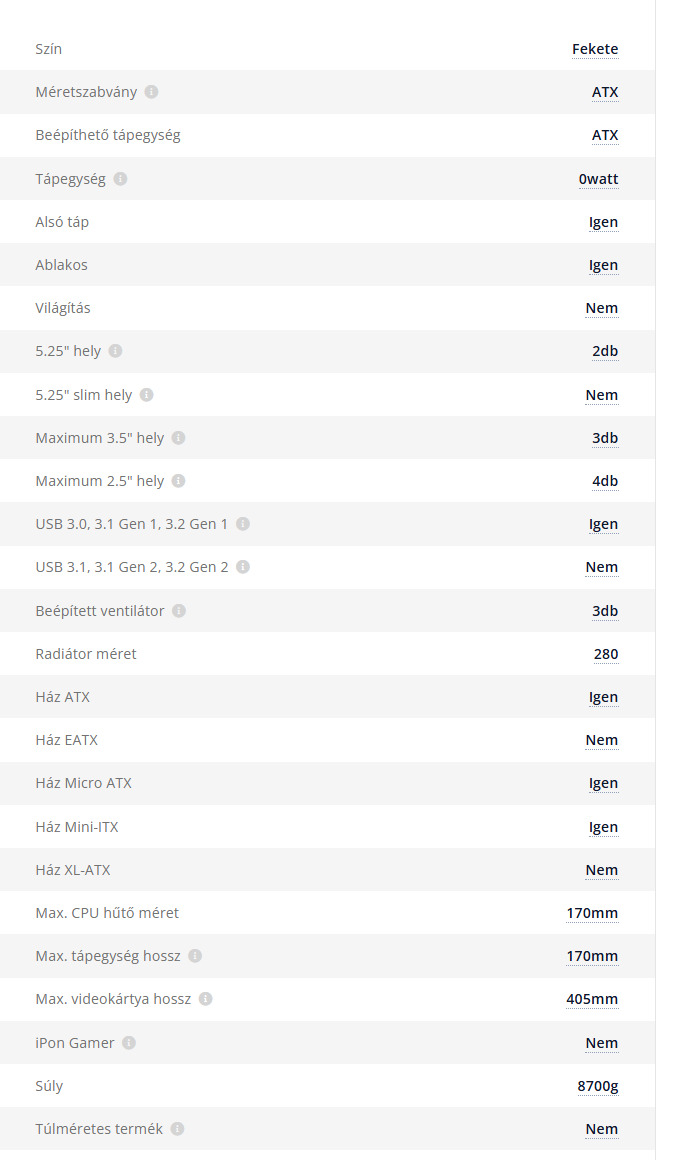677x1160 pixels.
Task: Show info for Maximum 2.5" hely
Action: [x=178, y=481]
